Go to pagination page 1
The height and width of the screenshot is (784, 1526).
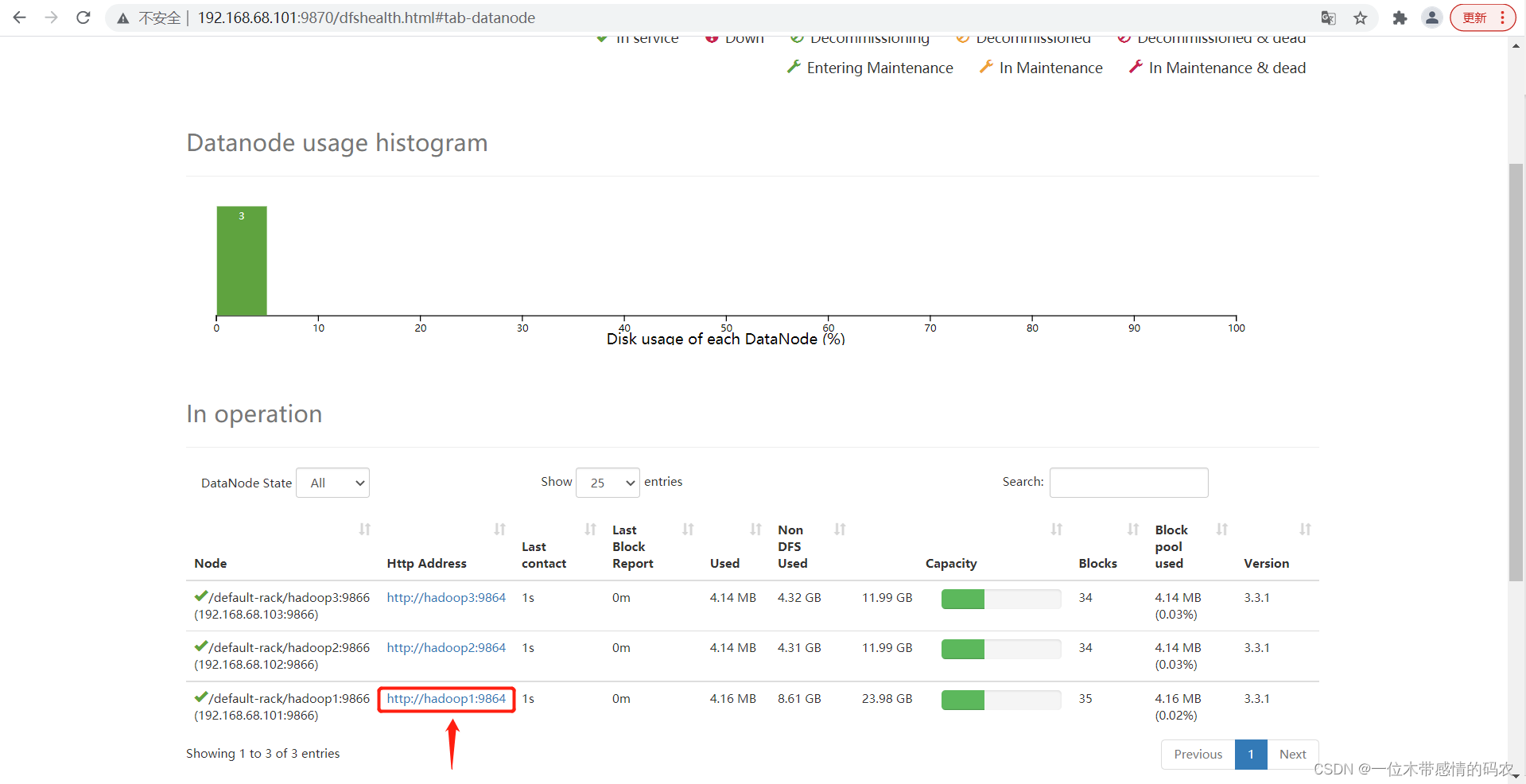pos(1251,755)
